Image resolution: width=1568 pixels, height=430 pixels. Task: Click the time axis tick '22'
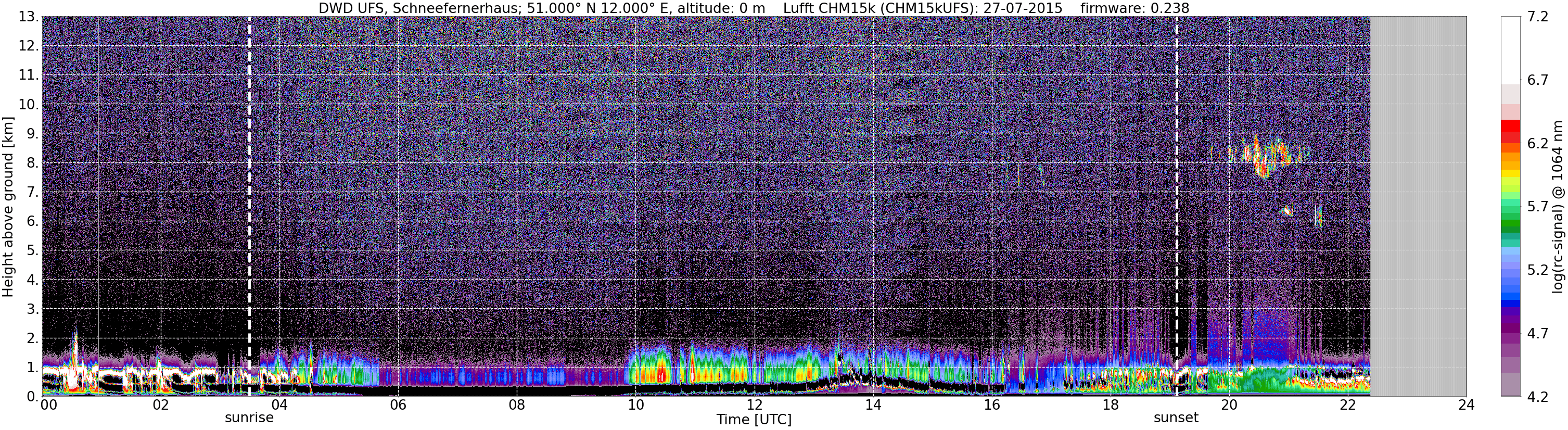1348,406
